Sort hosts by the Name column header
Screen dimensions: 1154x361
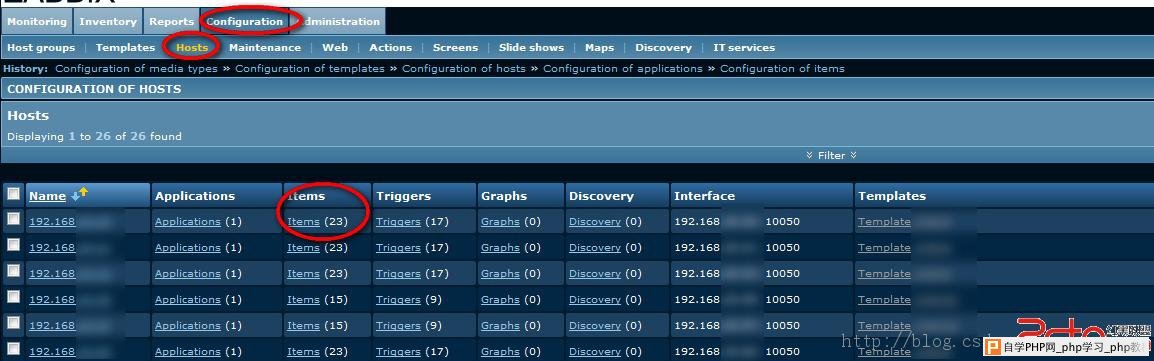point(47,196)
